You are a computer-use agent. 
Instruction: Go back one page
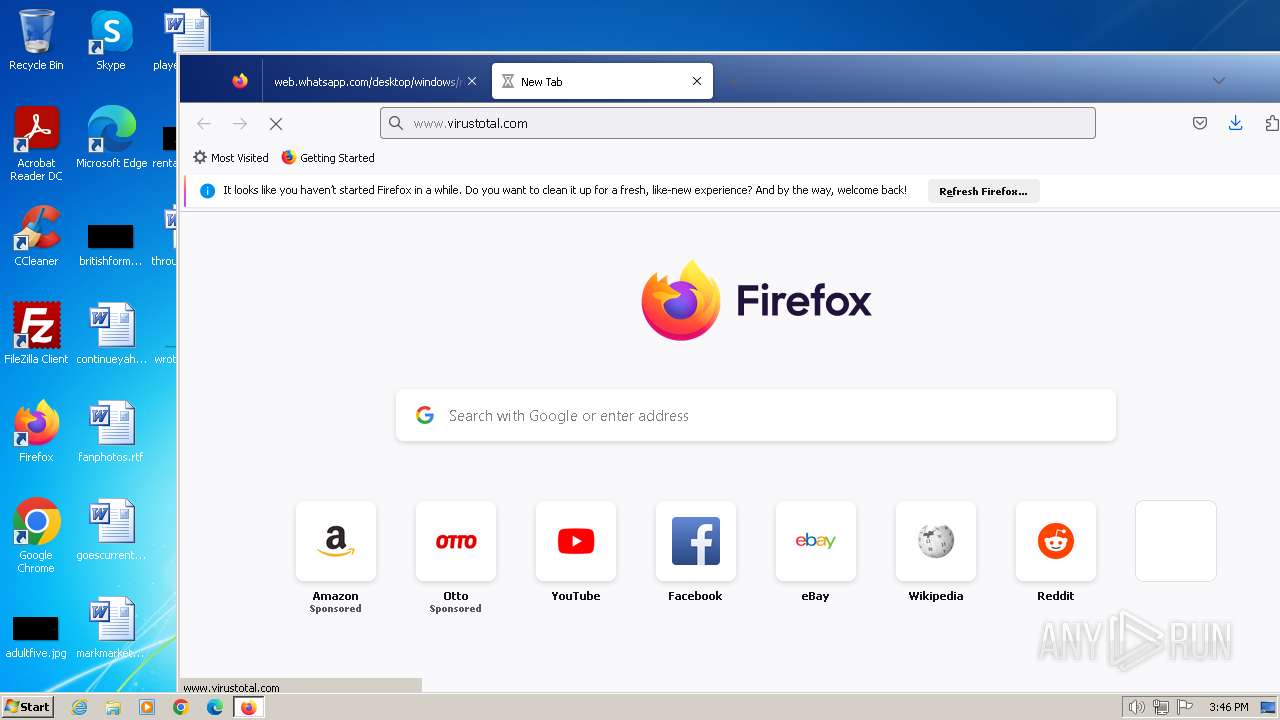coord(204,123)
